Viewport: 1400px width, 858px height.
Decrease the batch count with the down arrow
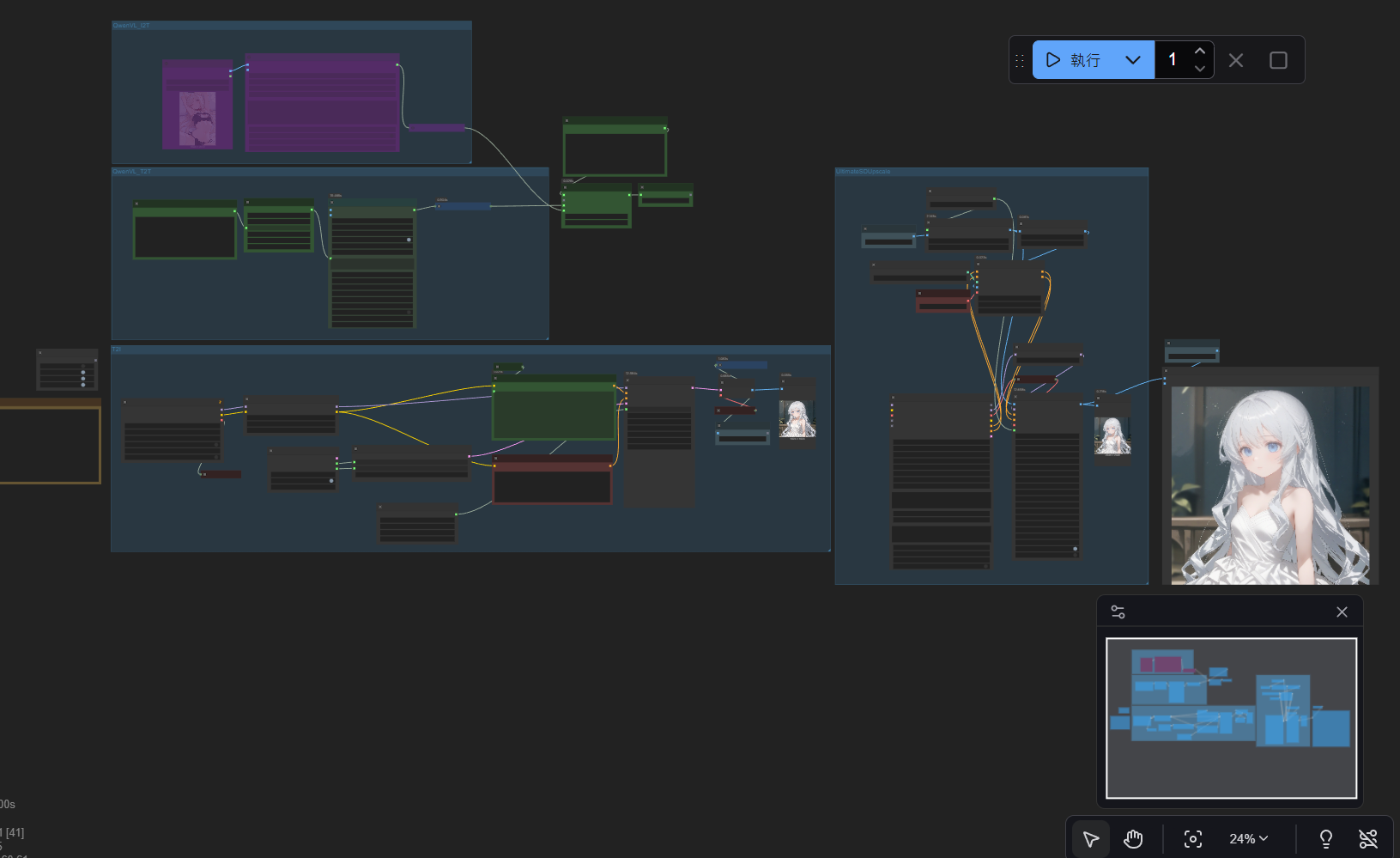[x=1200, y=69]
